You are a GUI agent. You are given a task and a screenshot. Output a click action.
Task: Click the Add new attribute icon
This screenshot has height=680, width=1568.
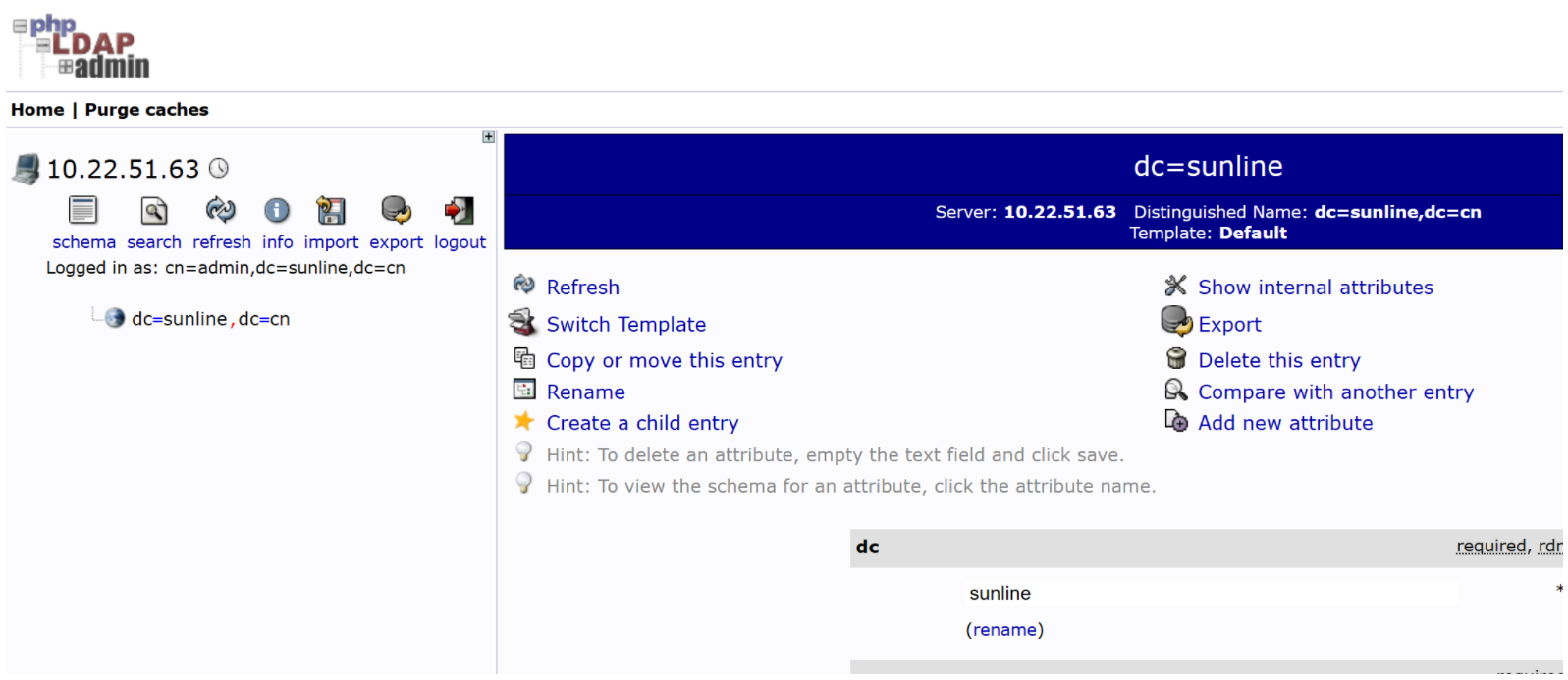point(1176,420)
